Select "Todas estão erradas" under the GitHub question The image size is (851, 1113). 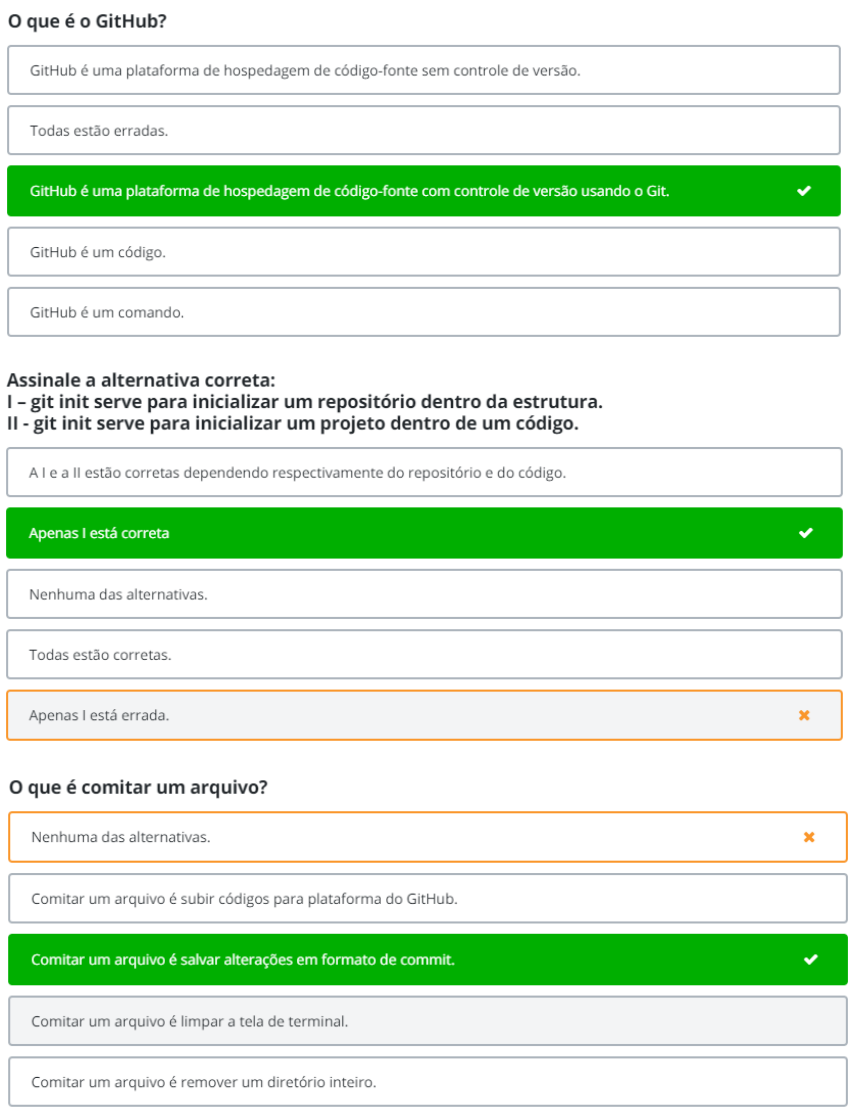[x=425, y=130]
